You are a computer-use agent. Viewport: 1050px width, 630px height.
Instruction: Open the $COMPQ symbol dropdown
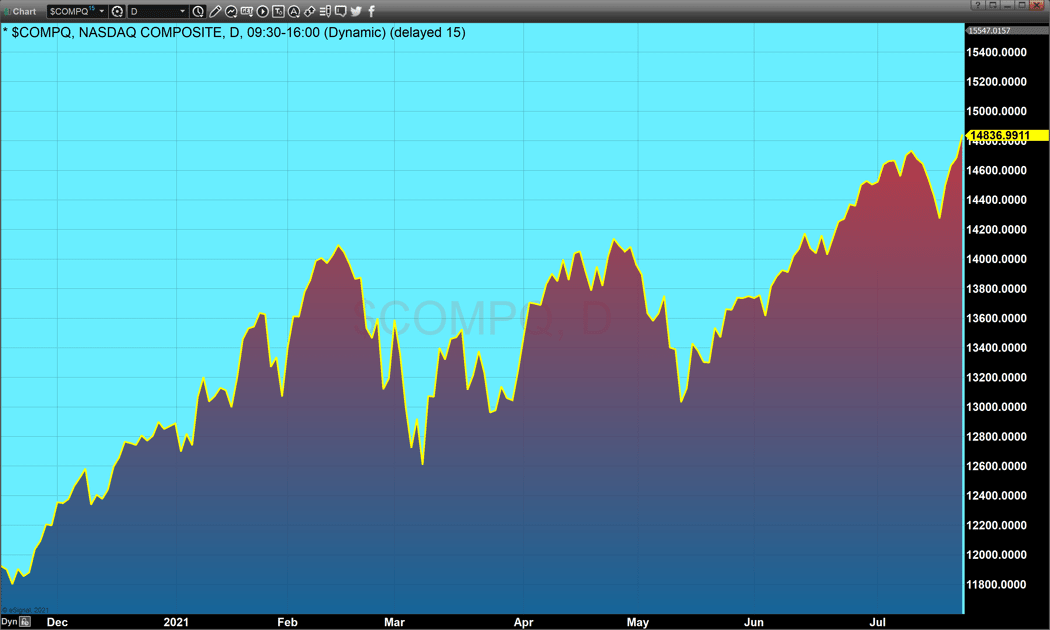(x=102, y=11)
